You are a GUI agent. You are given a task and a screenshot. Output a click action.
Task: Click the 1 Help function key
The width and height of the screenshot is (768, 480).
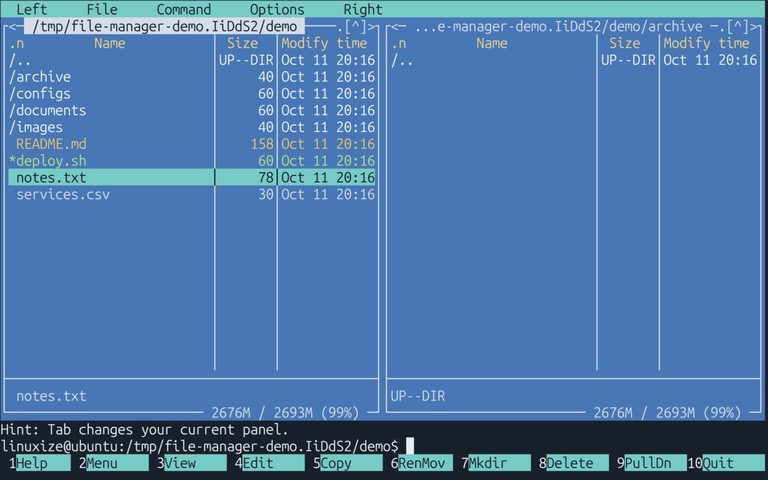[39, 463]
